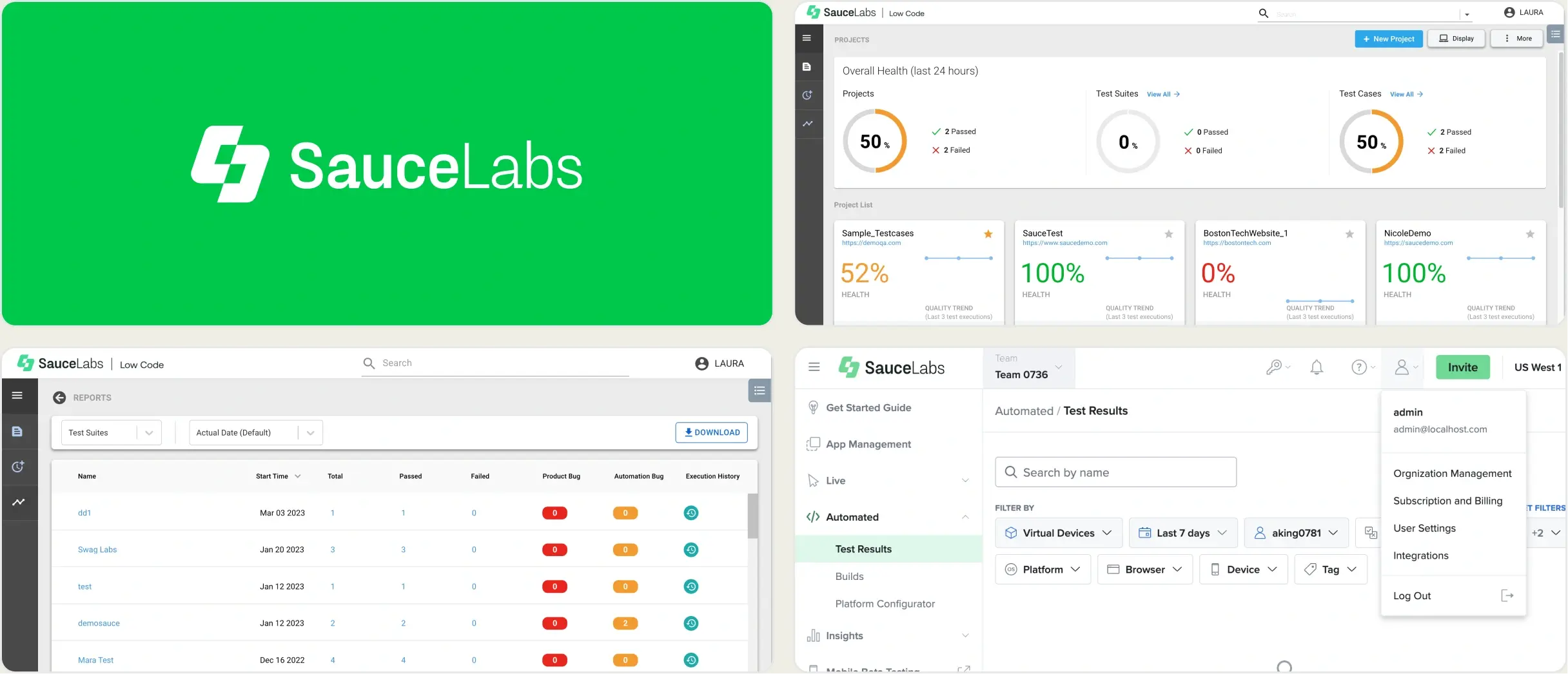Image resolution: width=1568 pixels, height=674 pixels.
Task: Open the help question mark icon
Action: click(1359, 367)
